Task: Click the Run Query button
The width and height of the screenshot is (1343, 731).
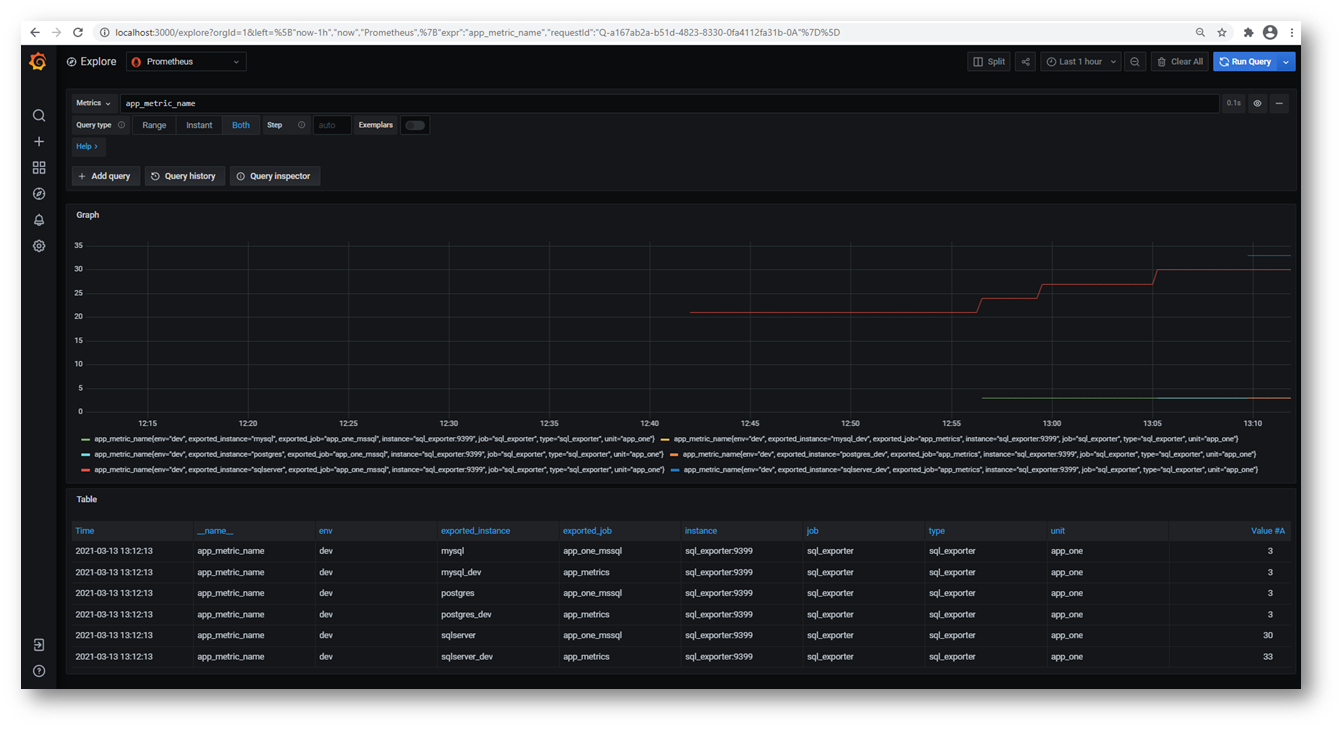Action: [x=1245, y=62]
